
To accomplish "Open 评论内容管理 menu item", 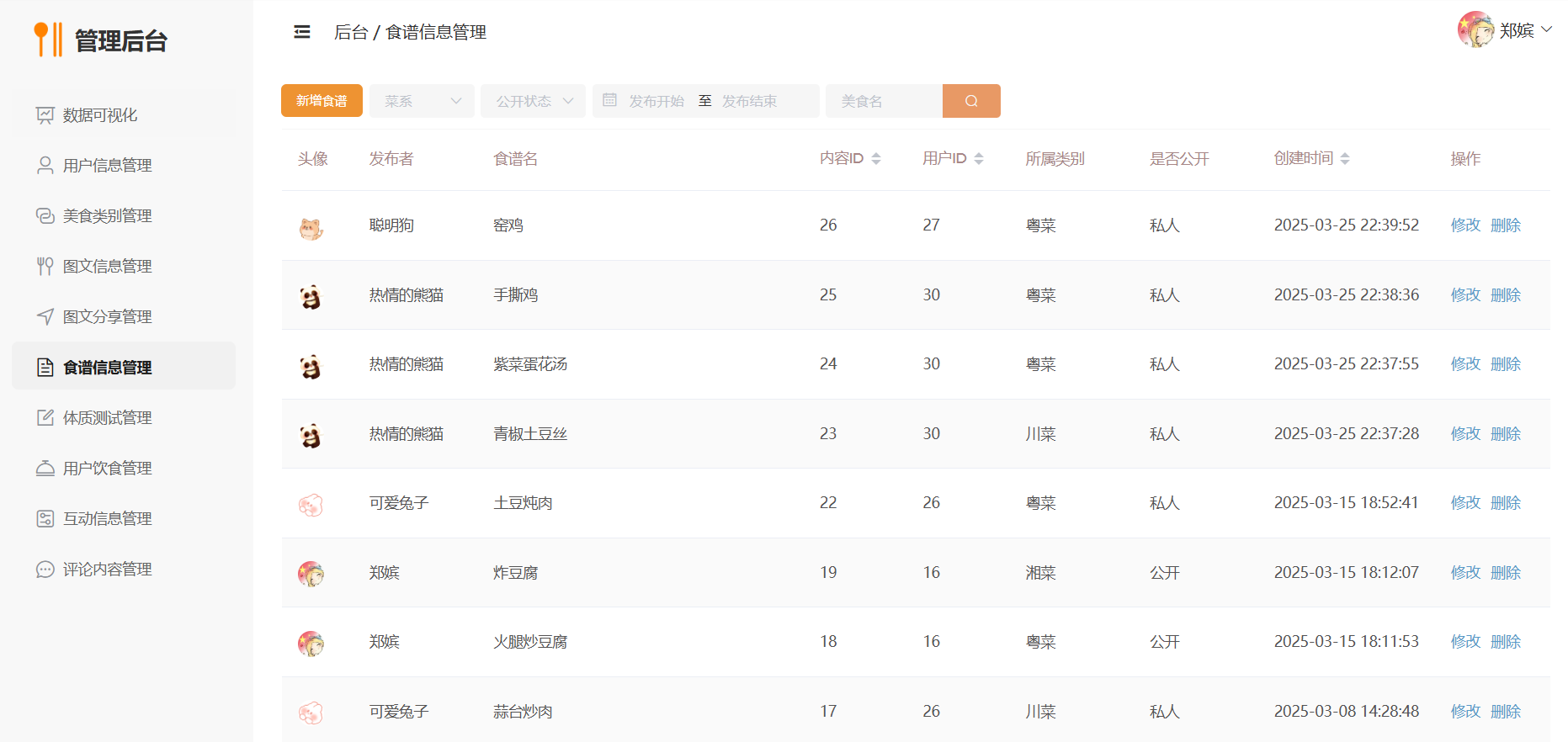I will [x=124, y=570].
